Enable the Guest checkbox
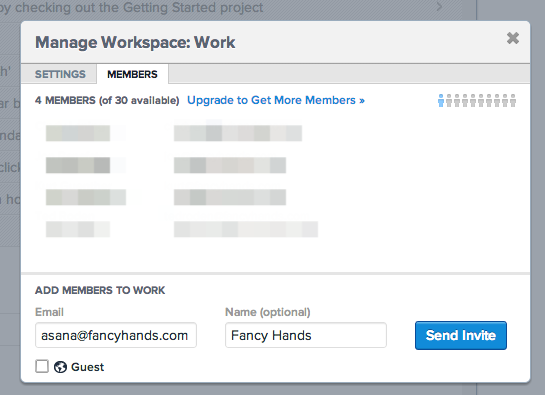Screen dimensions: 545x395 (42, 366)
